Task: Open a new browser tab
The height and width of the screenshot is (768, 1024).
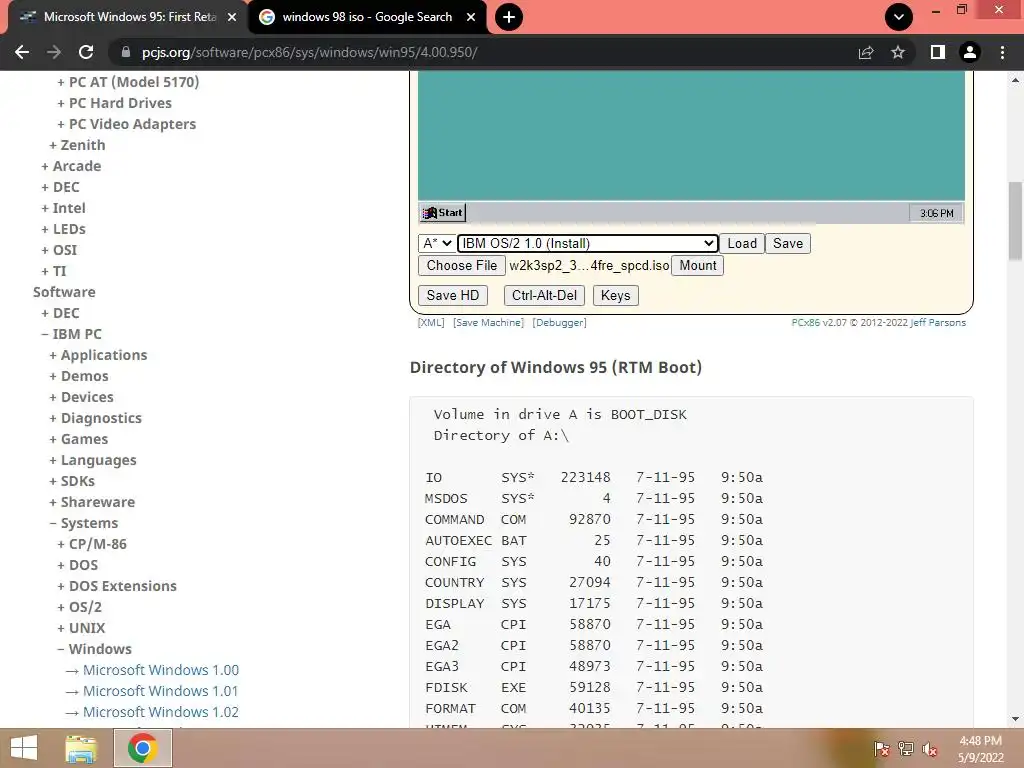Action: (509, 17)
